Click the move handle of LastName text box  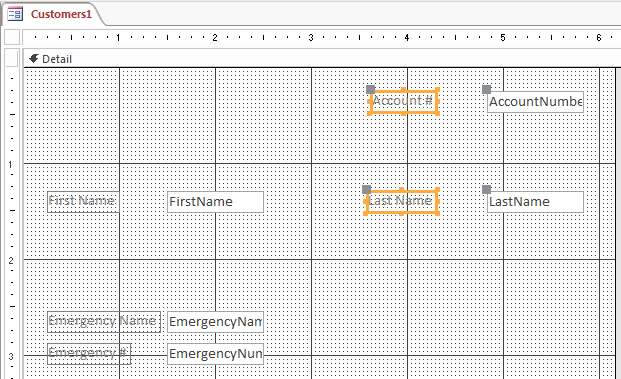click(486, 189)
